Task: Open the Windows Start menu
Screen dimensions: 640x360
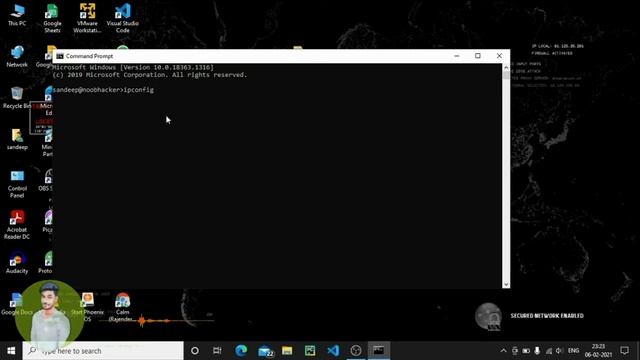Action: pos(11,351)
